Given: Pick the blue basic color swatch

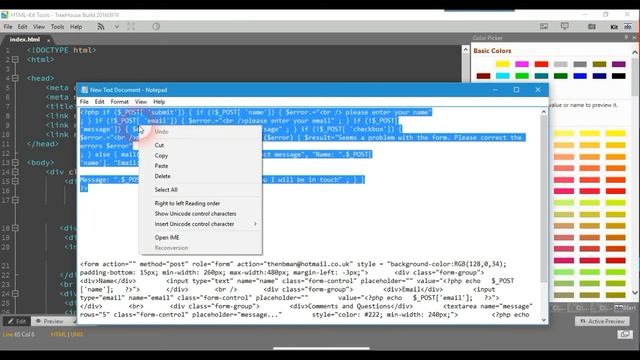Looking at the screenshot, I should [x=580, y=76].
